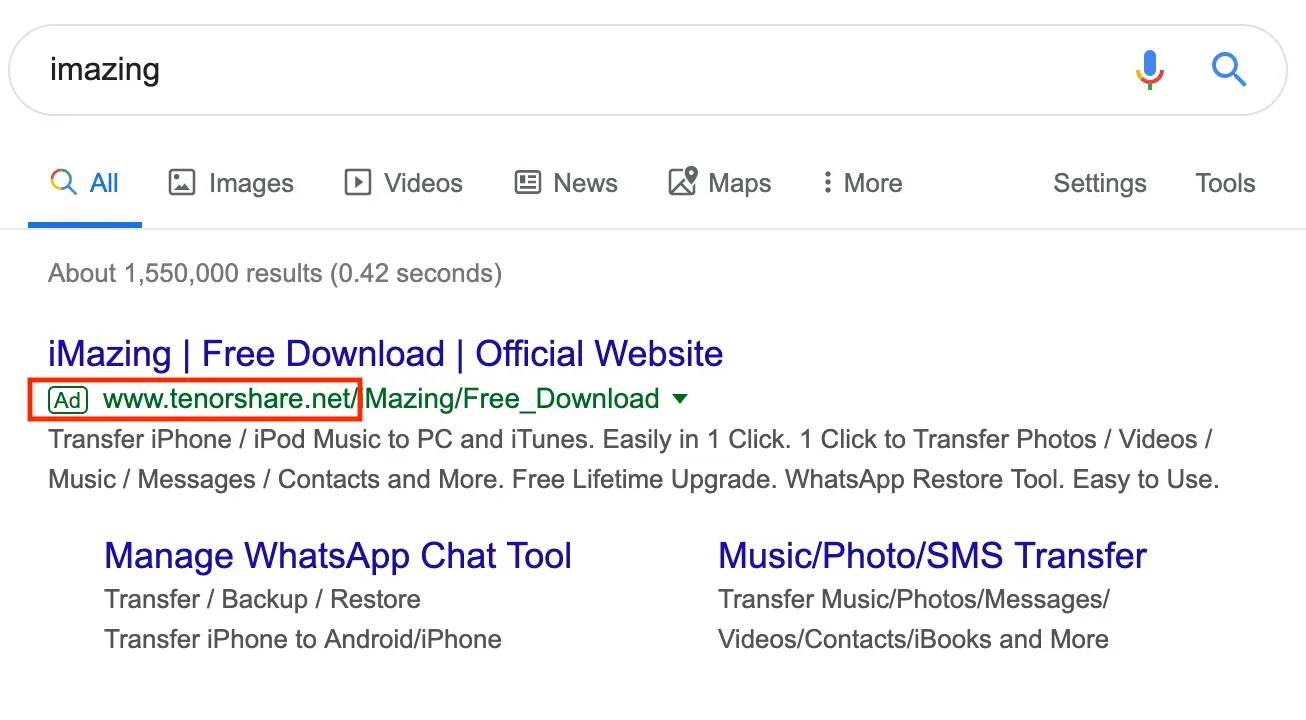Screen dimensions: 1306x720
Task: Click the blue magnifying glass search icon
Action: pyautogui.click(x=1229, y=70)
